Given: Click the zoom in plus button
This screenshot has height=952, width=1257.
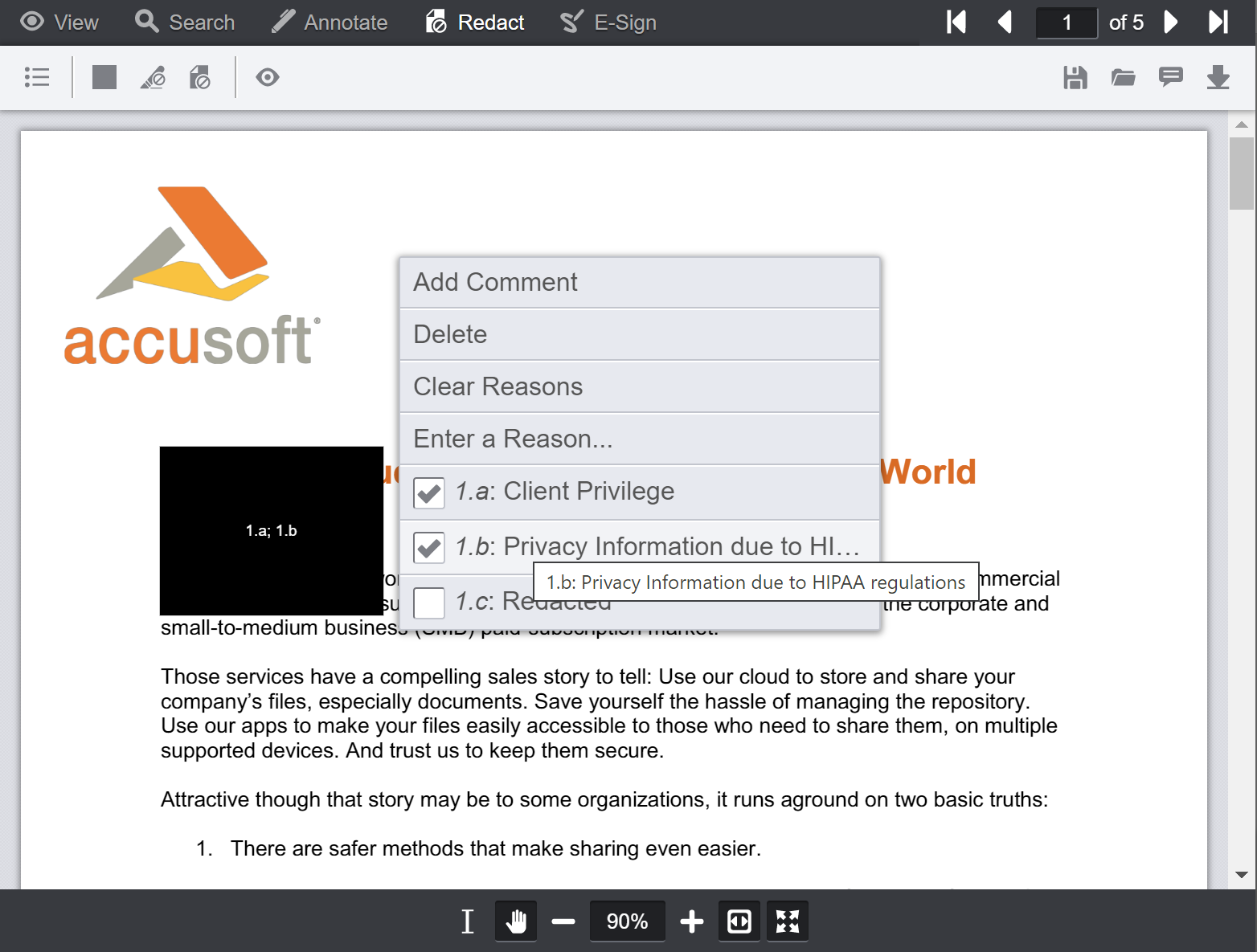Looking at the screenshot, I should (x=691, y=921).
